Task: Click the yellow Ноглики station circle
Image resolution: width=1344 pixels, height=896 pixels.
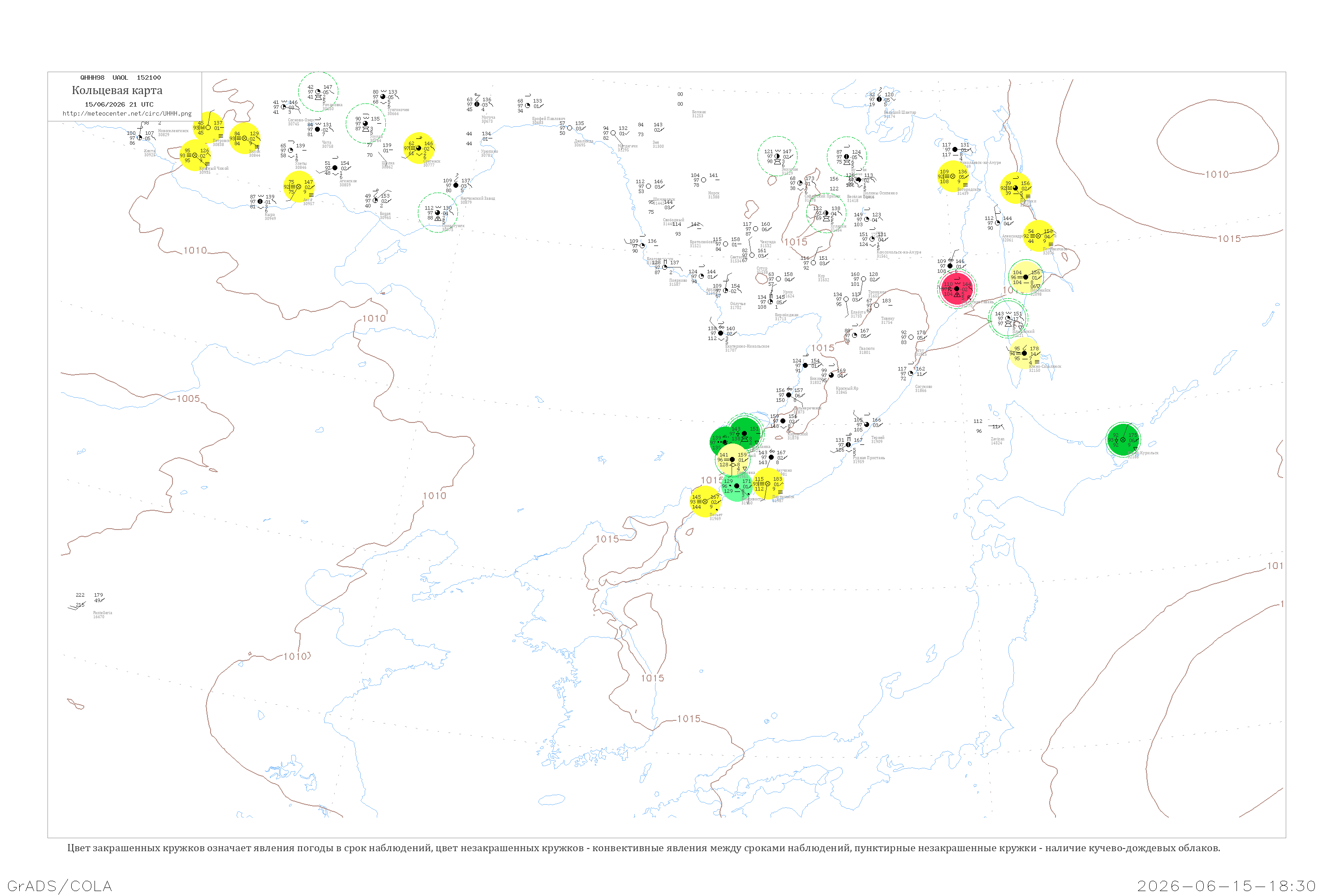Action: click(x=1016, y=188)
